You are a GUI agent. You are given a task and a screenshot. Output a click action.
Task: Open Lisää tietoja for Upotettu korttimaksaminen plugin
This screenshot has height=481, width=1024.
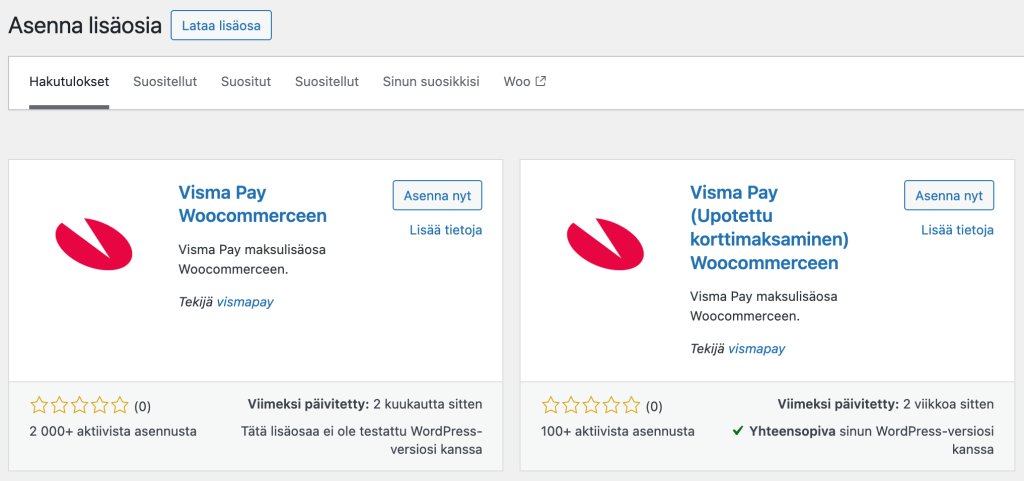(x=957, y=230)
